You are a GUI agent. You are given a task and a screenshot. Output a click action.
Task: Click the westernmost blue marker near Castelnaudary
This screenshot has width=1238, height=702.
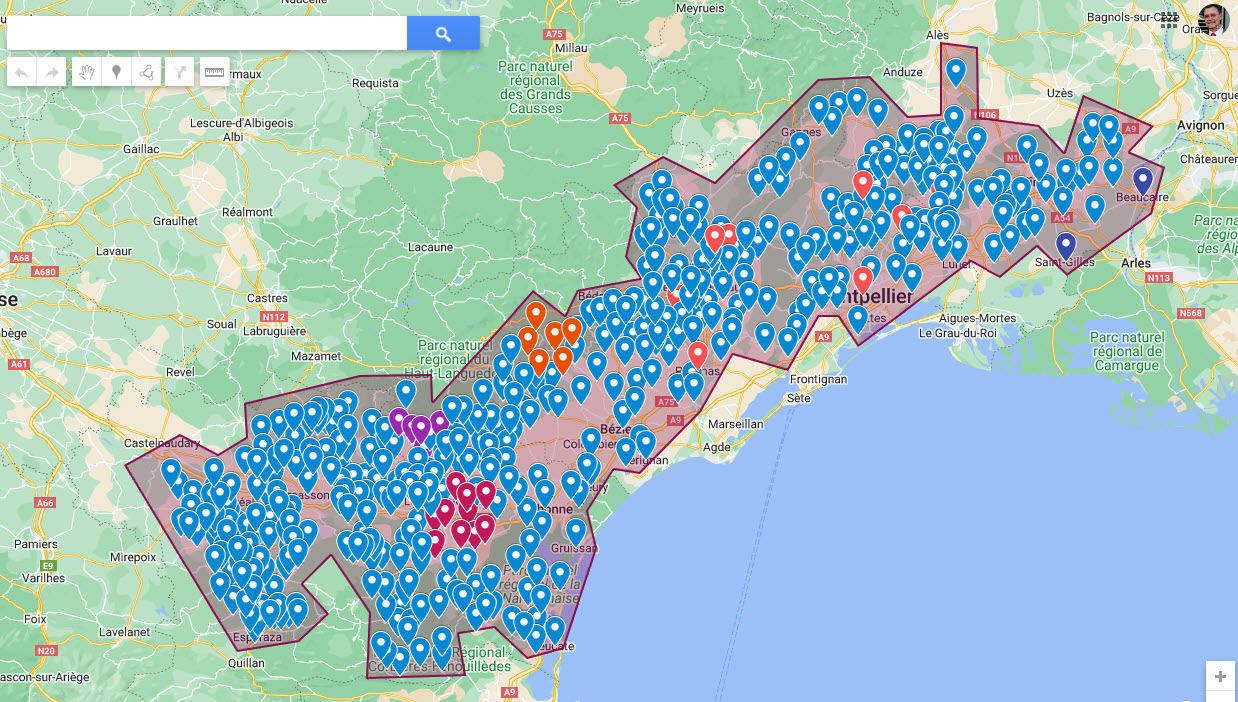click(171, 471)
